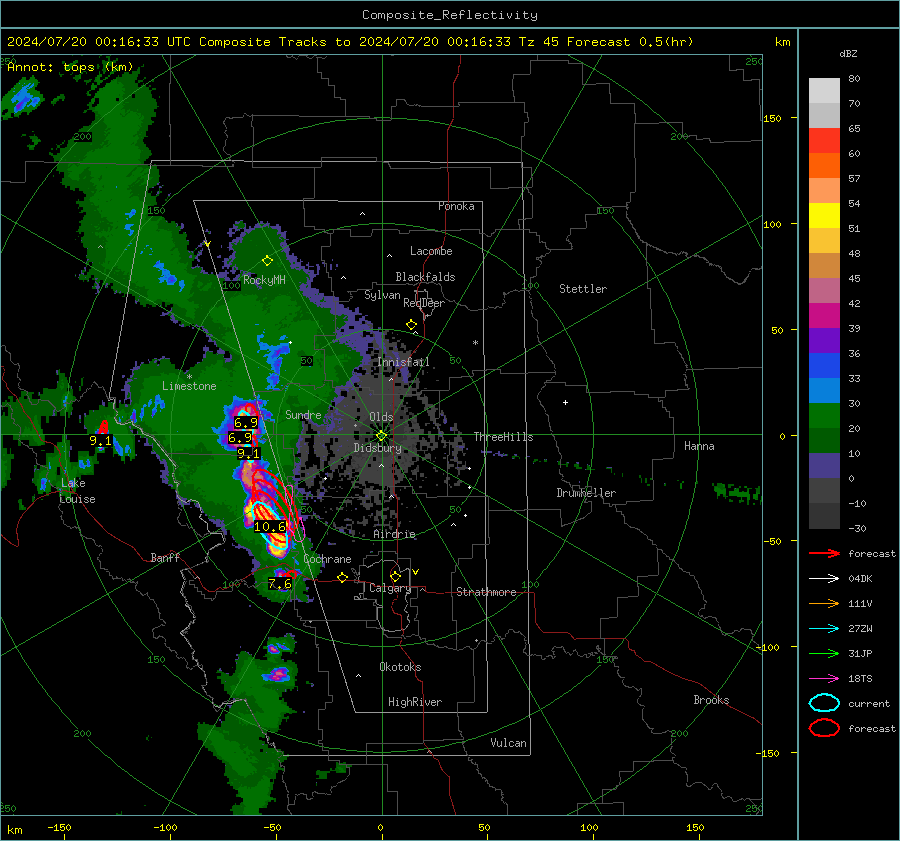Click the red forecast arrow in the legend
This screenshot has width=900, height=841.
[x=824, y=553]
